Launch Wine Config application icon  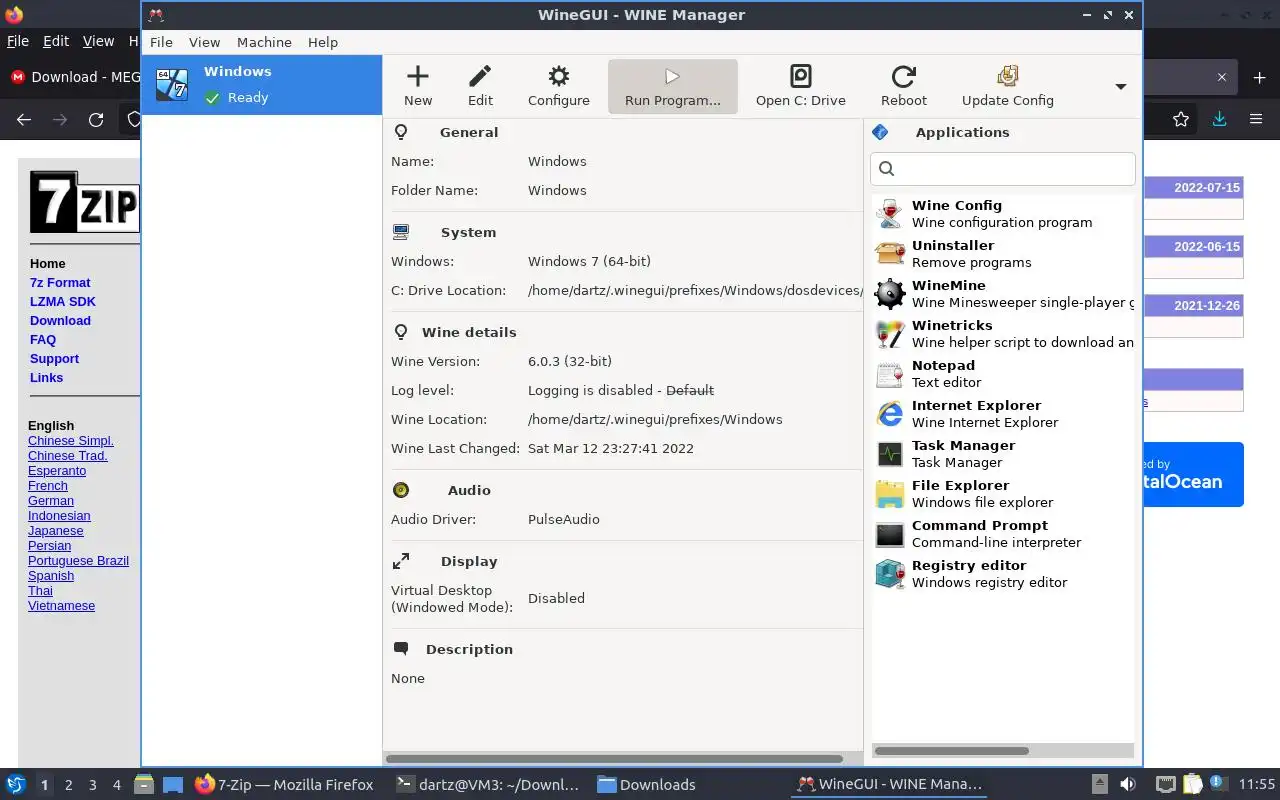[889, 213]
